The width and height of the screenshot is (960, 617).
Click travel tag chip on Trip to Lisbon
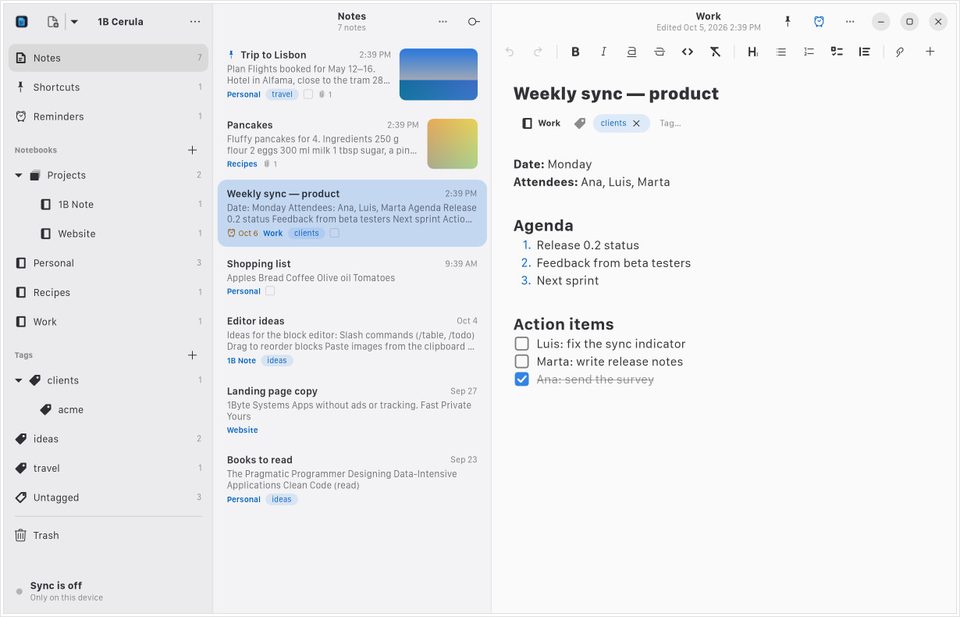pos(282,94)
